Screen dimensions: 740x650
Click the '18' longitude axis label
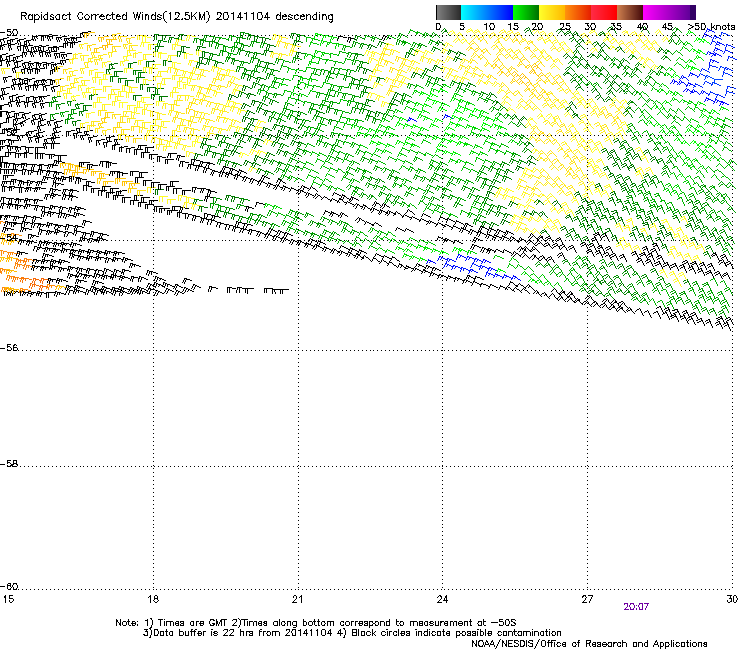click(153, 599)
